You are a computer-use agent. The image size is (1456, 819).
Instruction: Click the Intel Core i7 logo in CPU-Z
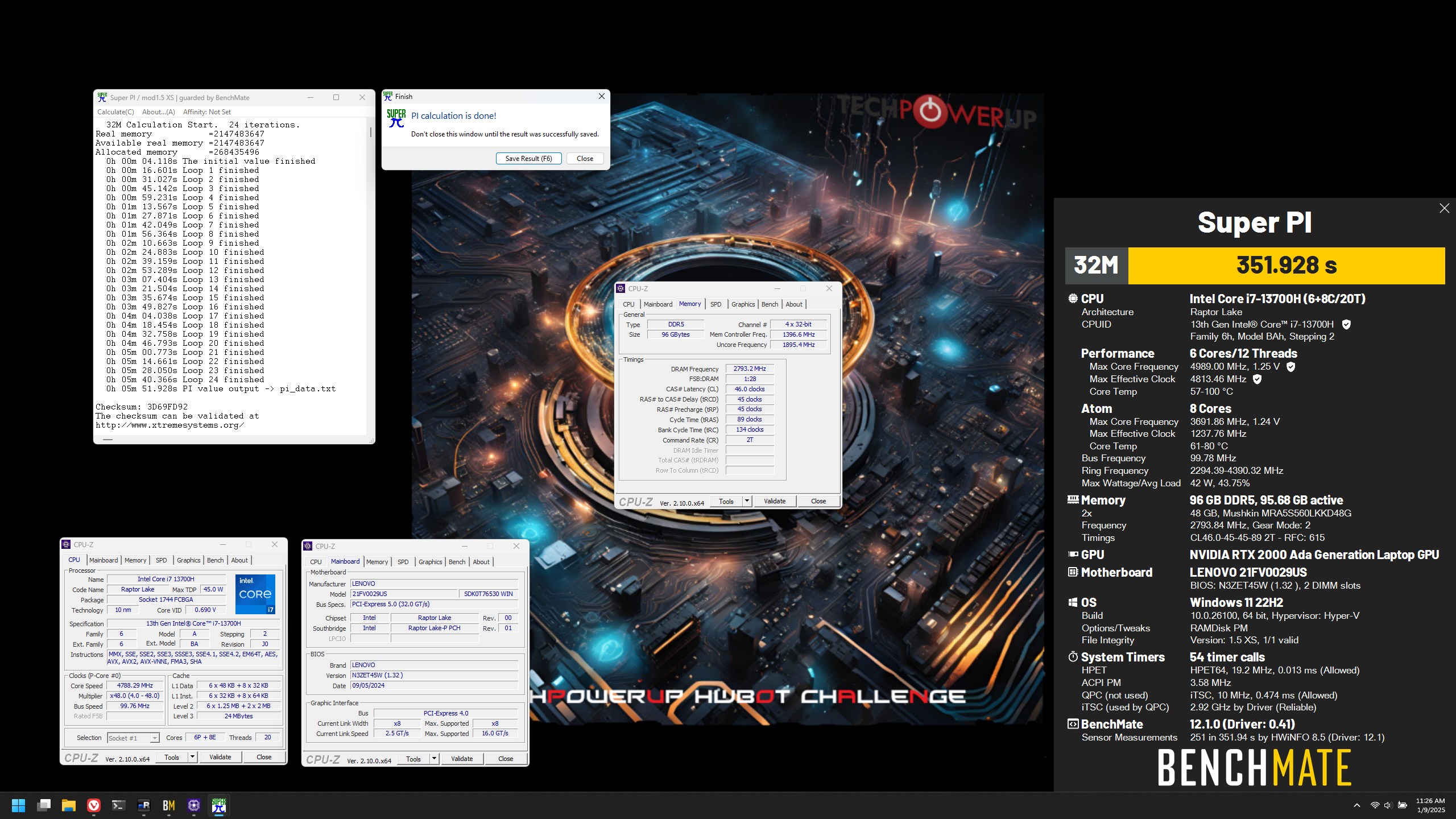[x=255, y=594]
